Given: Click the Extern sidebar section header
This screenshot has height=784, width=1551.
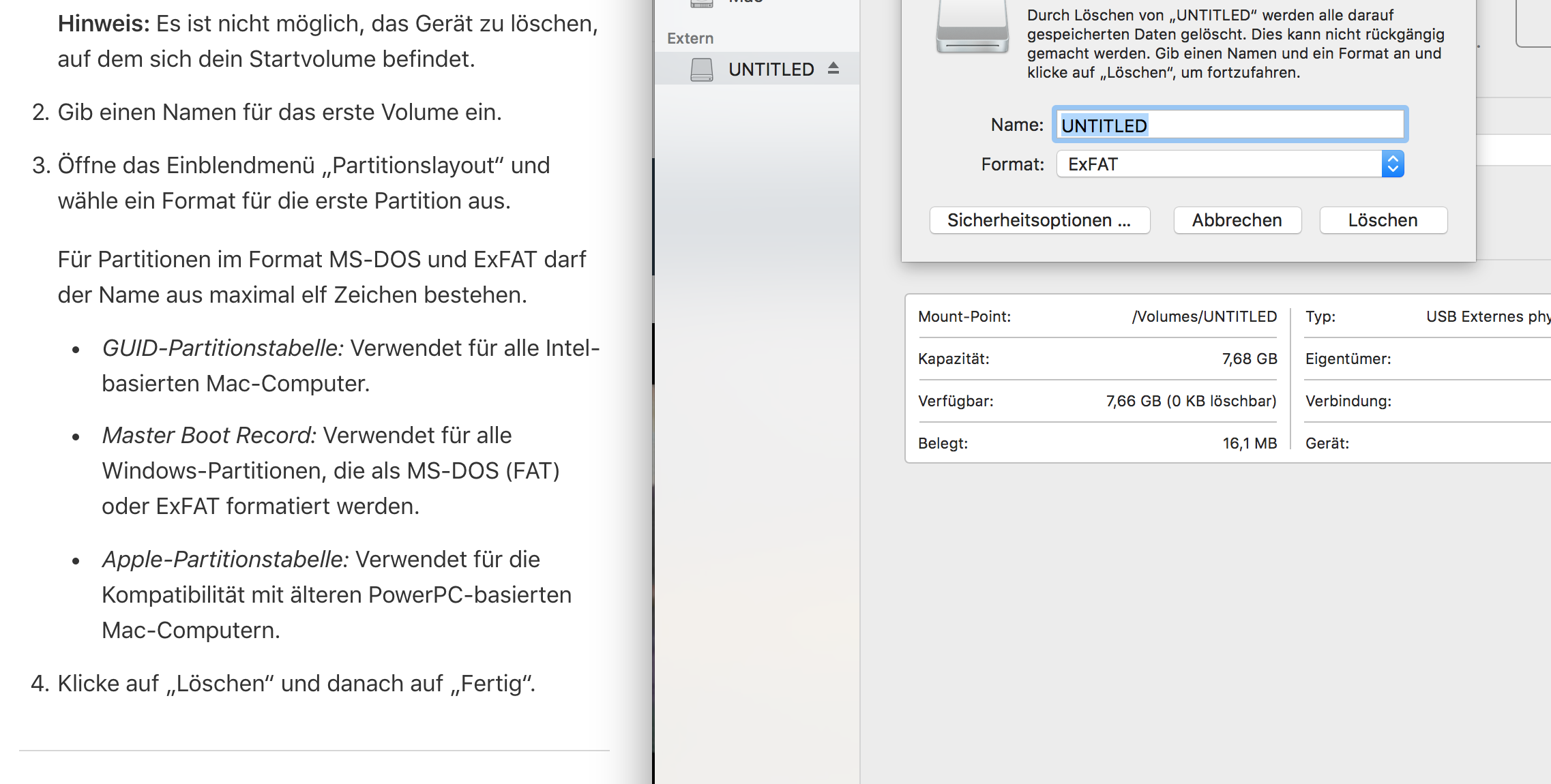Looking at the screenshot, I should tap(690, 38).
